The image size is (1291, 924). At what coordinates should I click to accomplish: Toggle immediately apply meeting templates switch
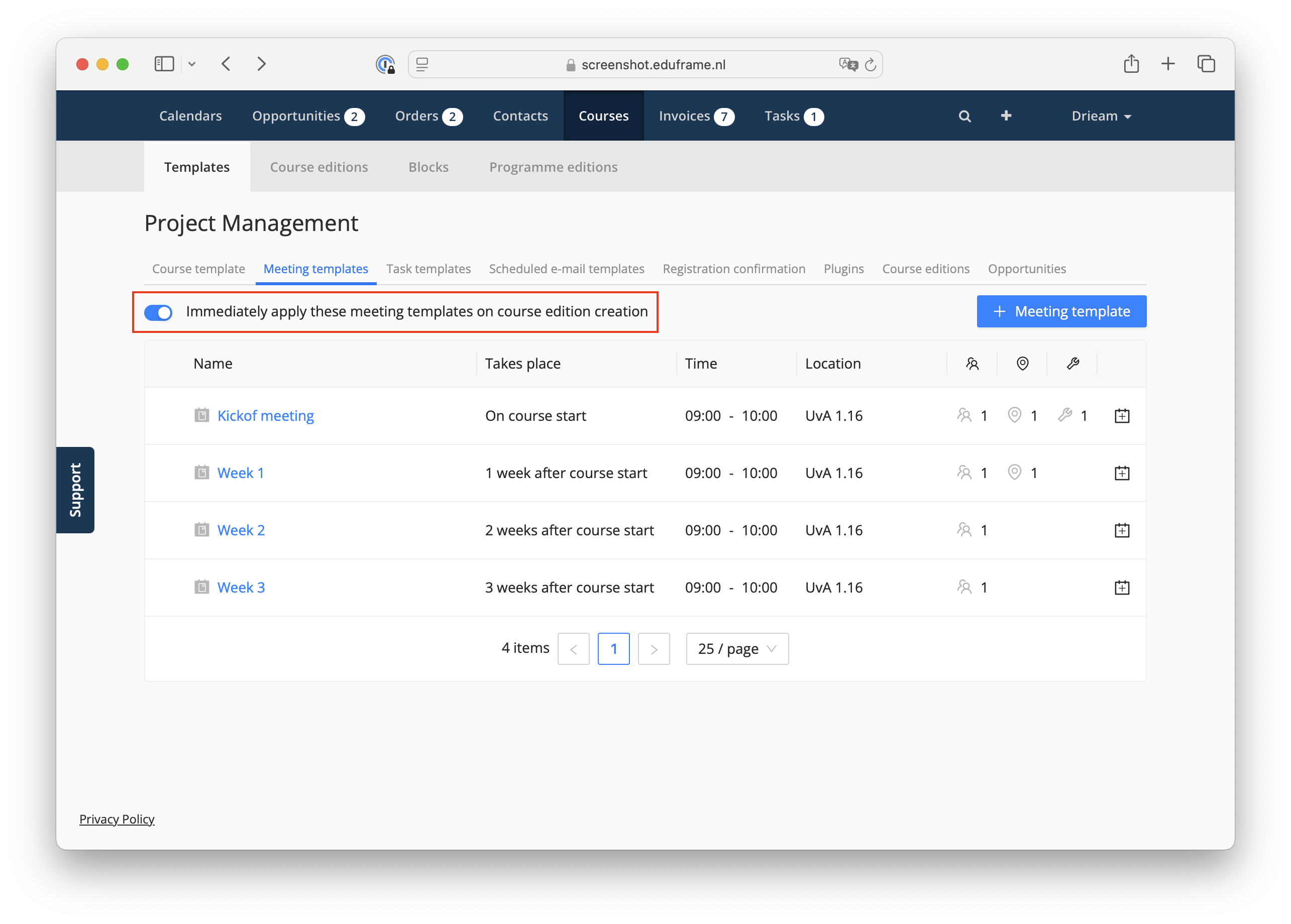coord(158,312)
